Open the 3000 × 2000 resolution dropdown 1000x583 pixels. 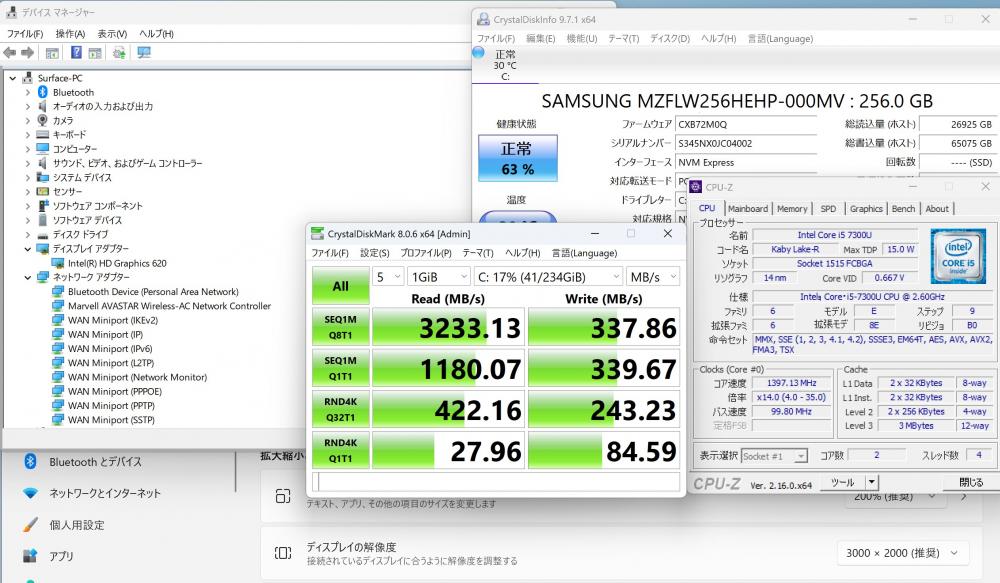tap(902, 553)
